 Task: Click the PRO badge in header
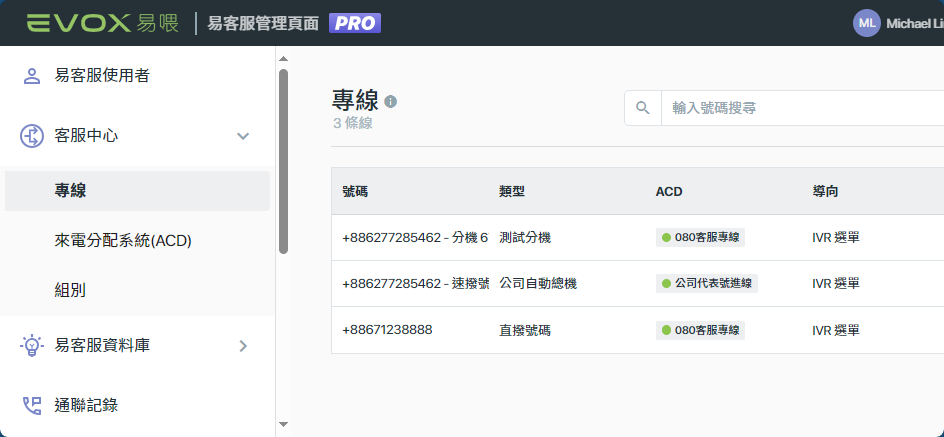355,23
